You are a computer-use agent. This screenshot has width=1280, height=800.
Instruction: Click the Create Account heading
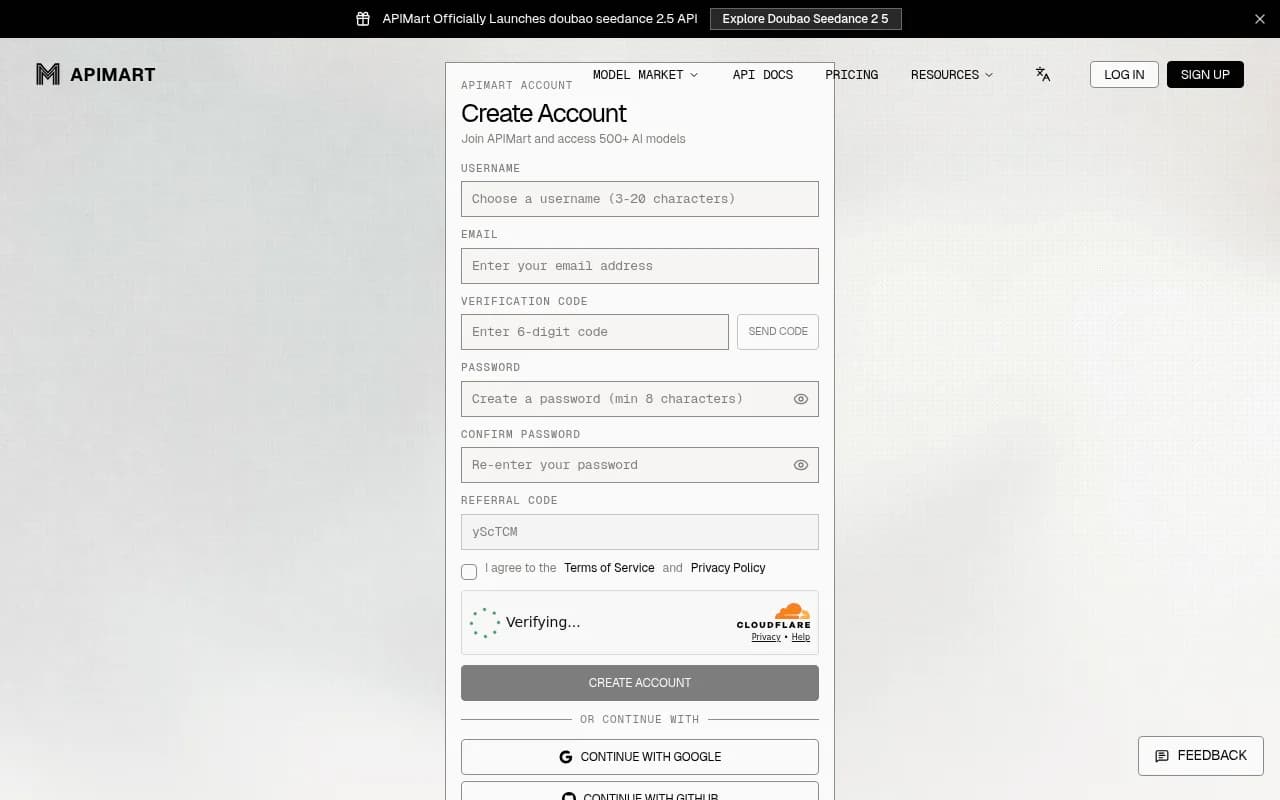coord(544,113)
